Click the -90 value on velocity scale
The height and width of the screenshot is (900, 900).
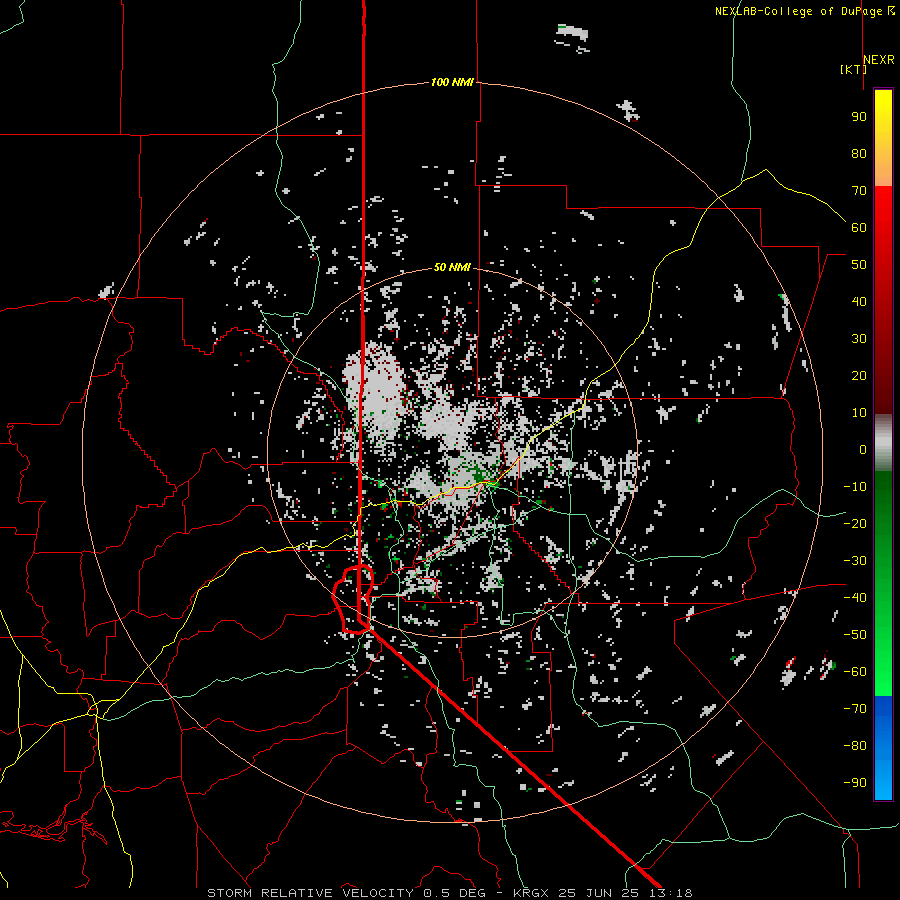(855, 783)
